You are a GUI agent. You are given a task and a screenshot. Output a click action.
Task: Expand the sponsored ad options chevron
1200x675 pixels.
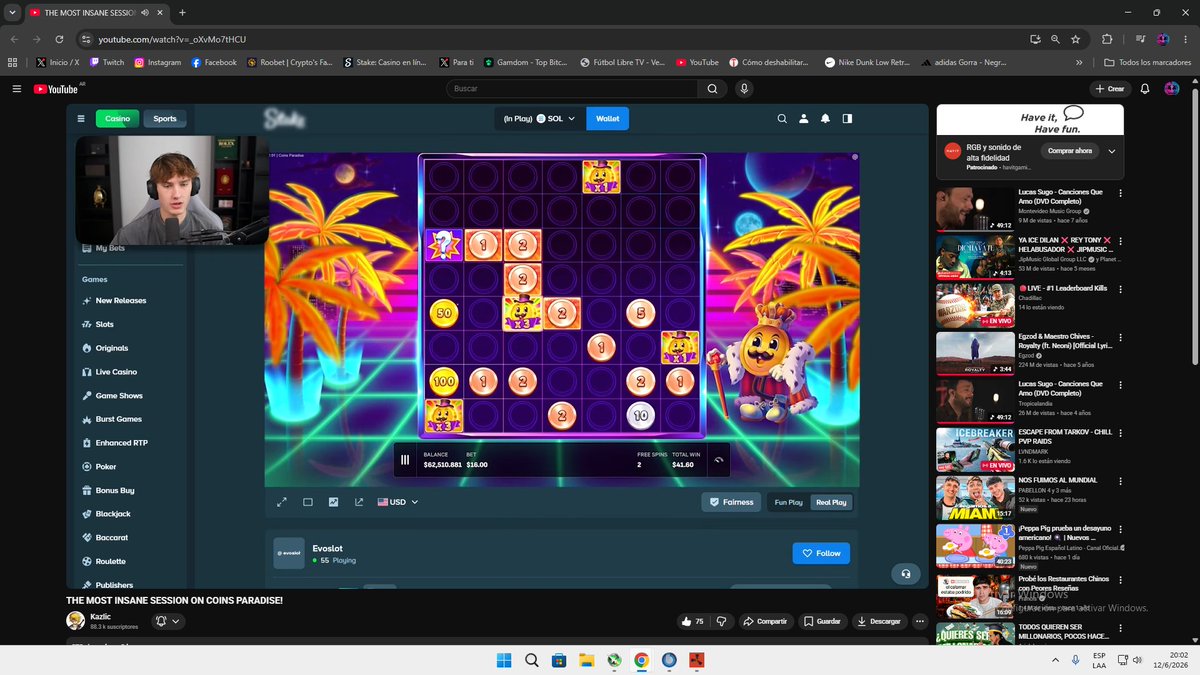click(1112, 151)
